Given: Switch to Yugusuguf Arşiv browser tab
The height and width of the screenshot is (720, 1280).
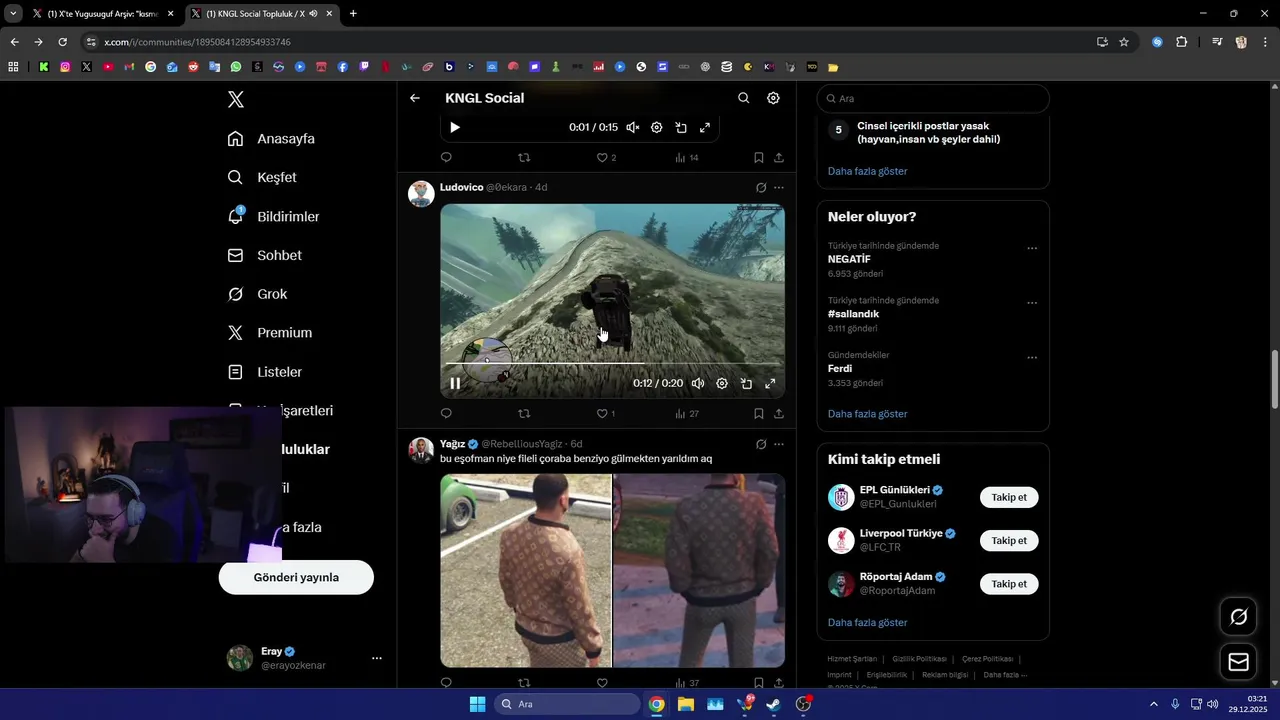Looking at the screenshot, I should tap(102, 14).
